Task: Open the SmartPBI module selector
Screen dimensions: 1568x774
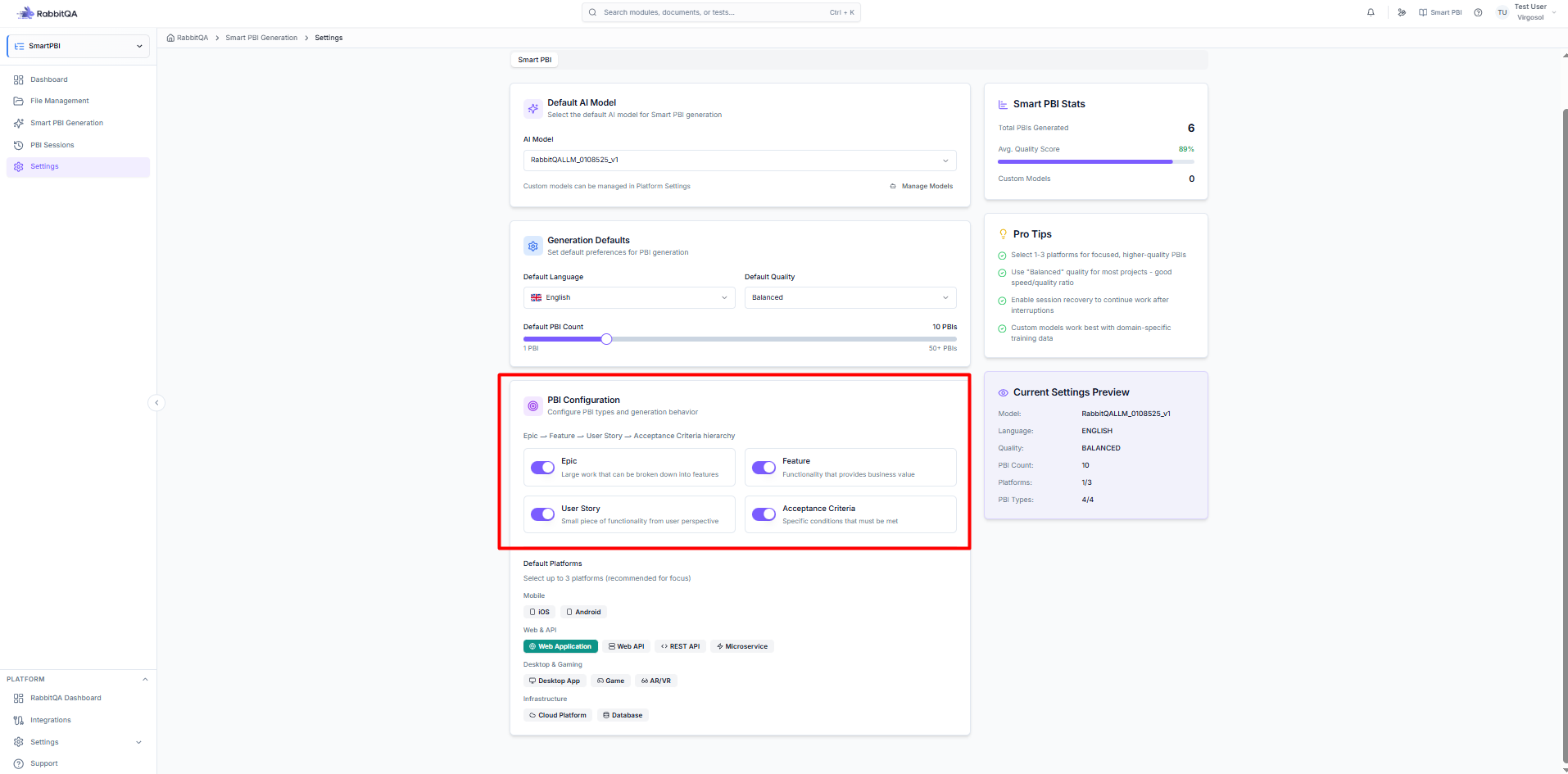Action: (78, 46)
